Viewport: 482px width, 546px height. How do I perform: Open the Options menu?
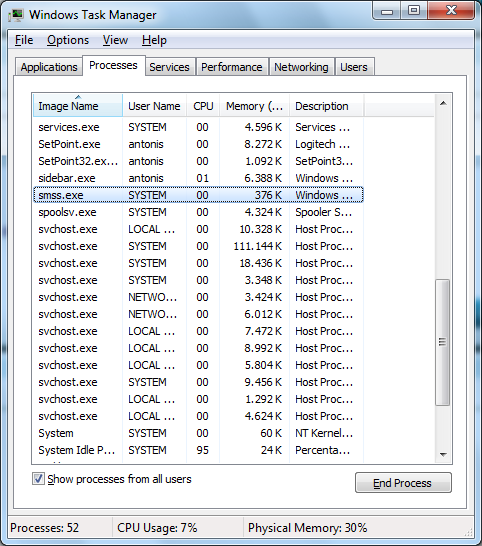(x=68, y=40)
